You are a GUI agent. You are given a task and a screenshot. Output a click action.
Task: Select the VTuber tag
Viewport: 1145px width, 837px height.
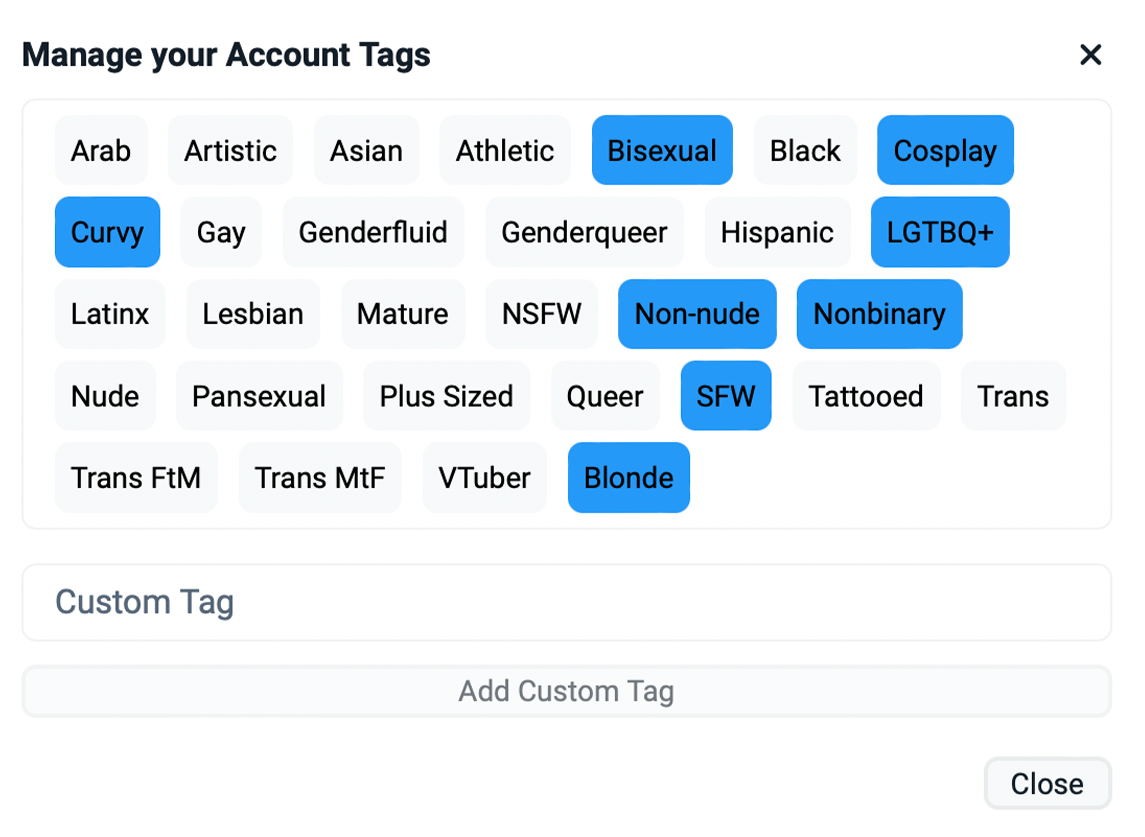[x=485, y=478]
